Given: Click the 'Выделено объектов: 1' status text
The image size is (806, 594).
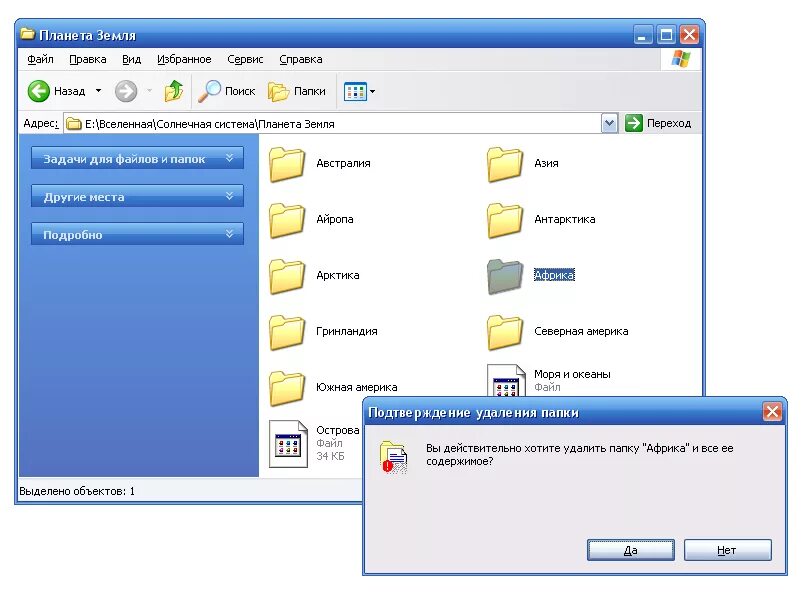Looking at the screenshot, I should 77,491.
